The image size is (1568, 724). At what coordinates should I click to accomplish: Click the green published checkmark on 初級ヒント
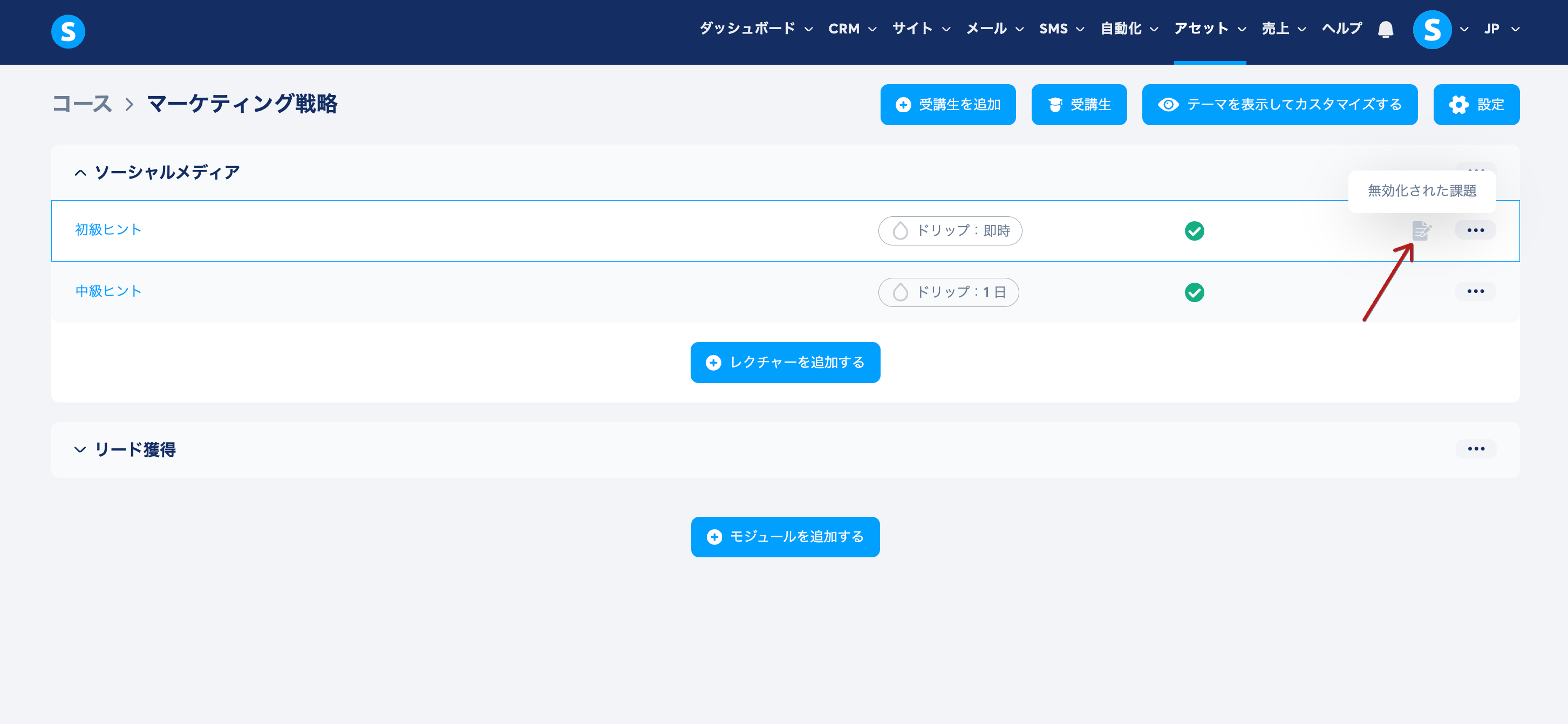[x=1194, y=231]
